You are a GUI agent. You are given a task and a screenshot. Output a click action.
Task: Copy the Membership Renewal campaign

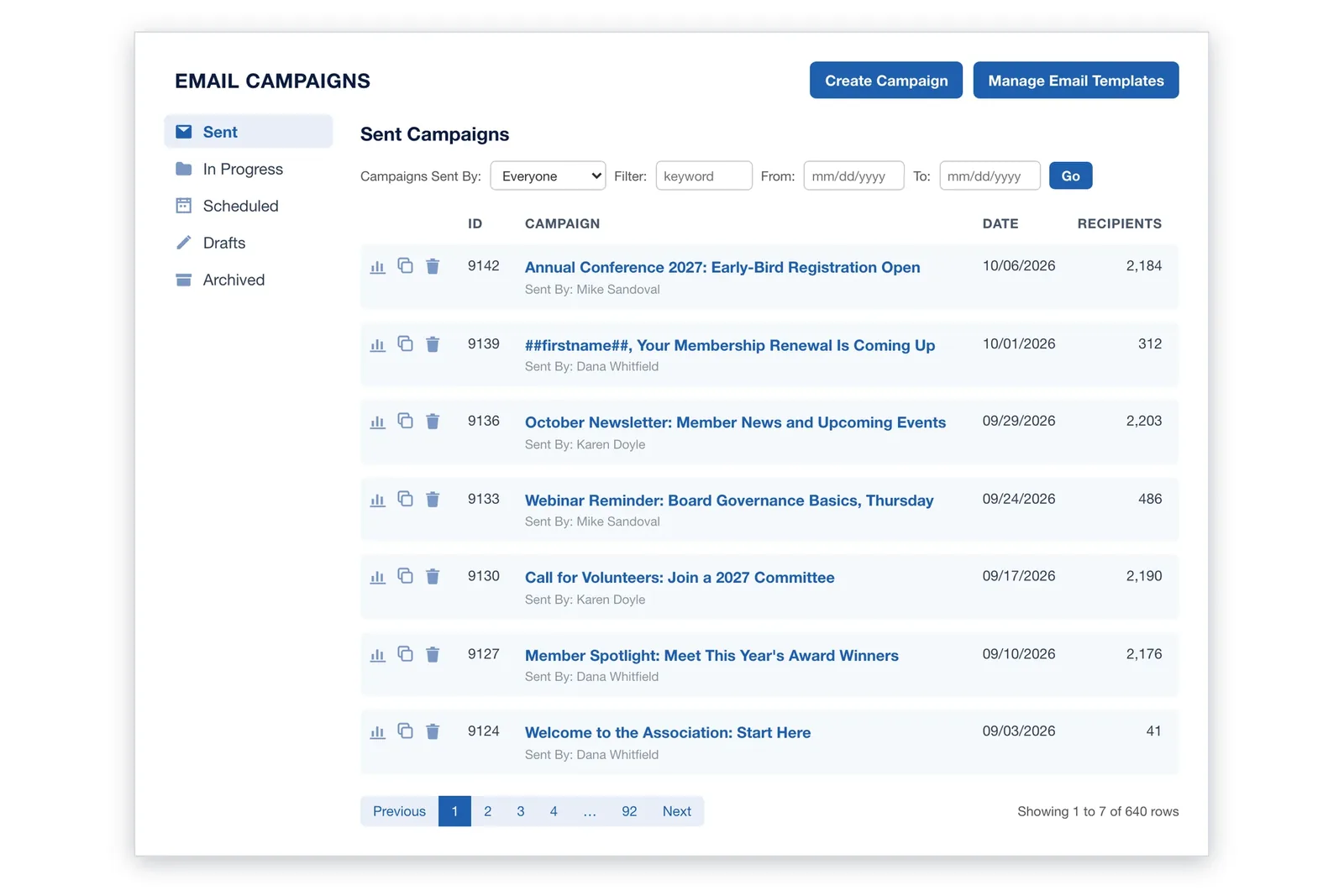pos(405,343)
